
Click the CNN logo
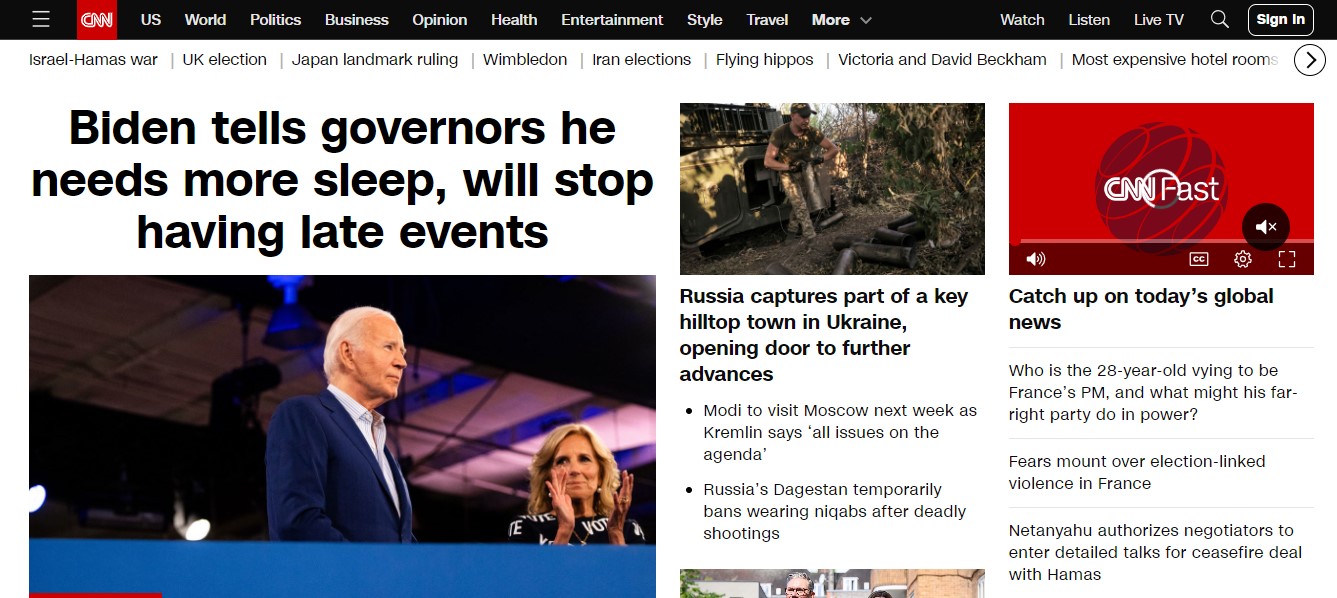click(97, 19)
